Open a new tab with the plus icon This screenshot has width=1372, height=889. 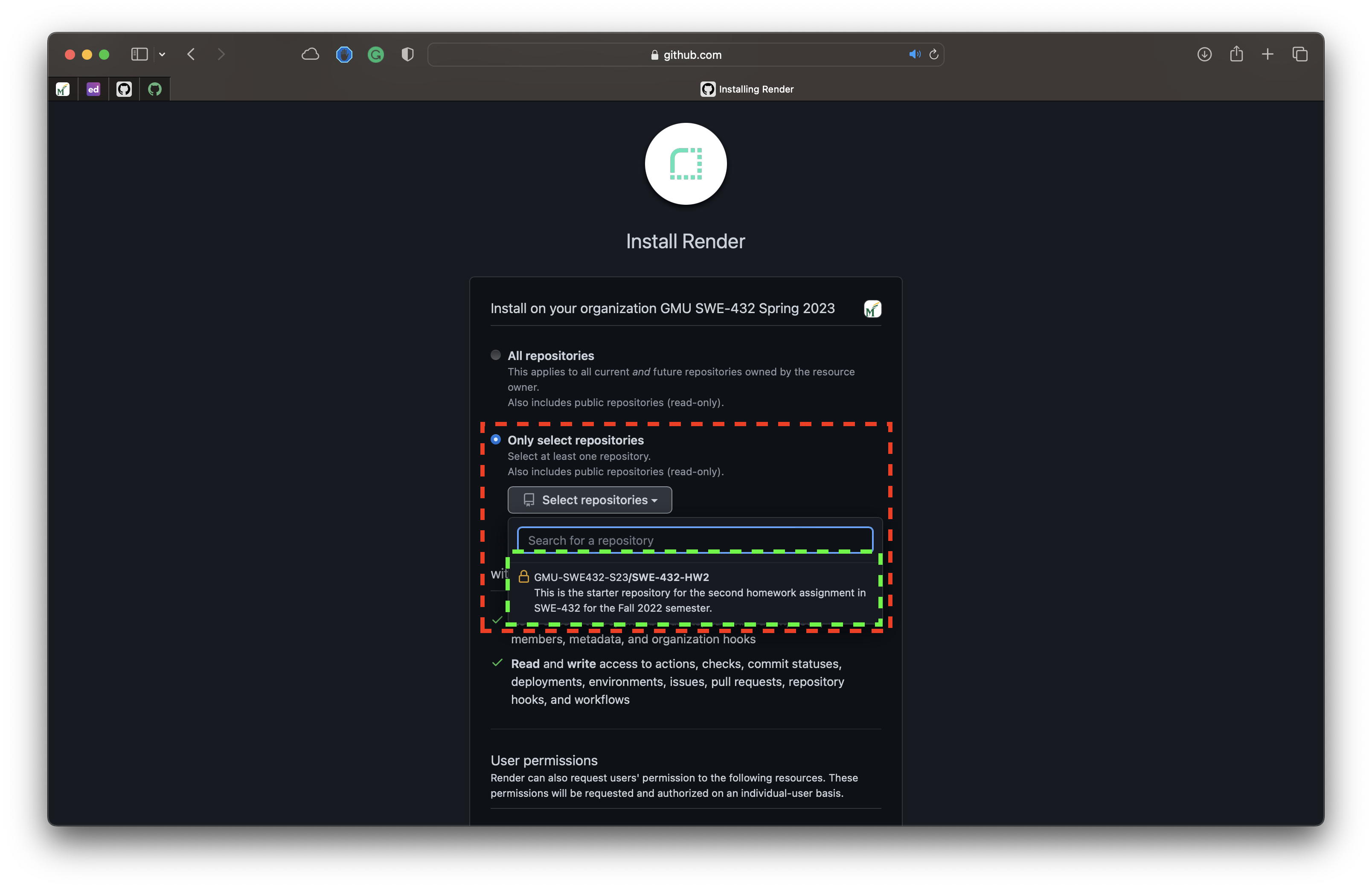pos(1267,54)
